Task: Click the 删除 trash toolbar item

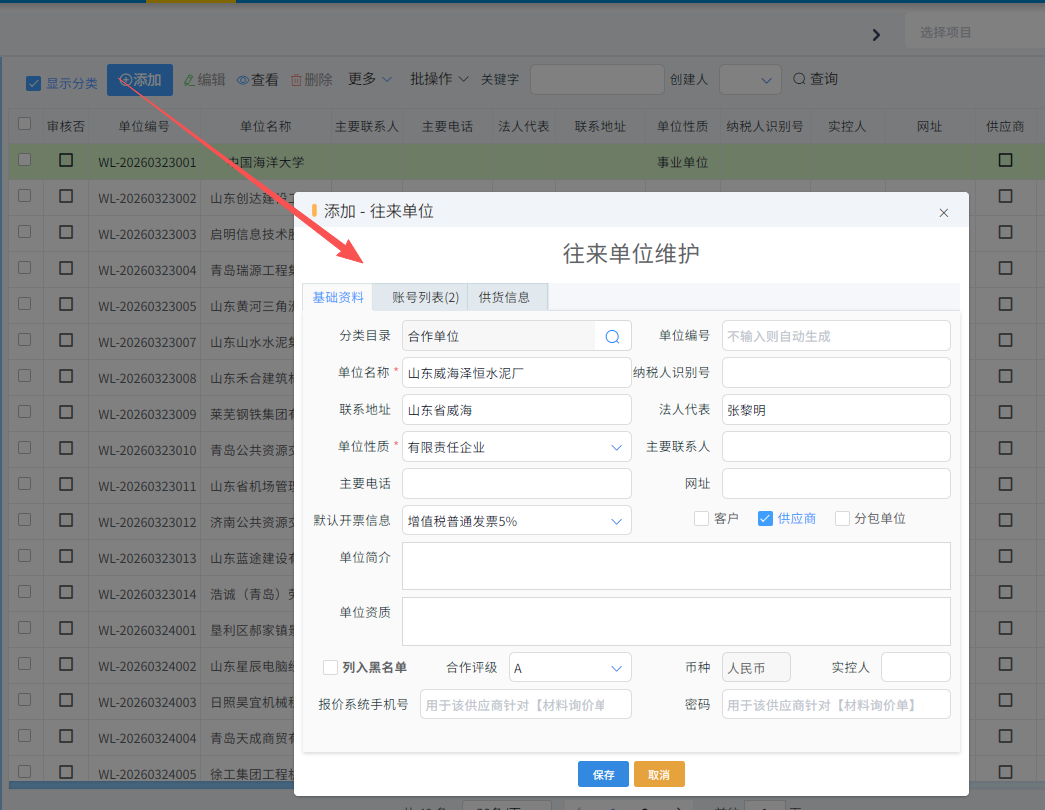Action: coord(311,80)
